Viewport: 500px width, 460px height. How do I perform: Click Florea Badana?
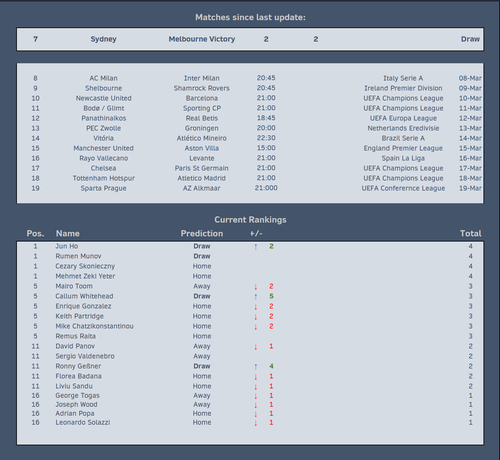[78, 376]
